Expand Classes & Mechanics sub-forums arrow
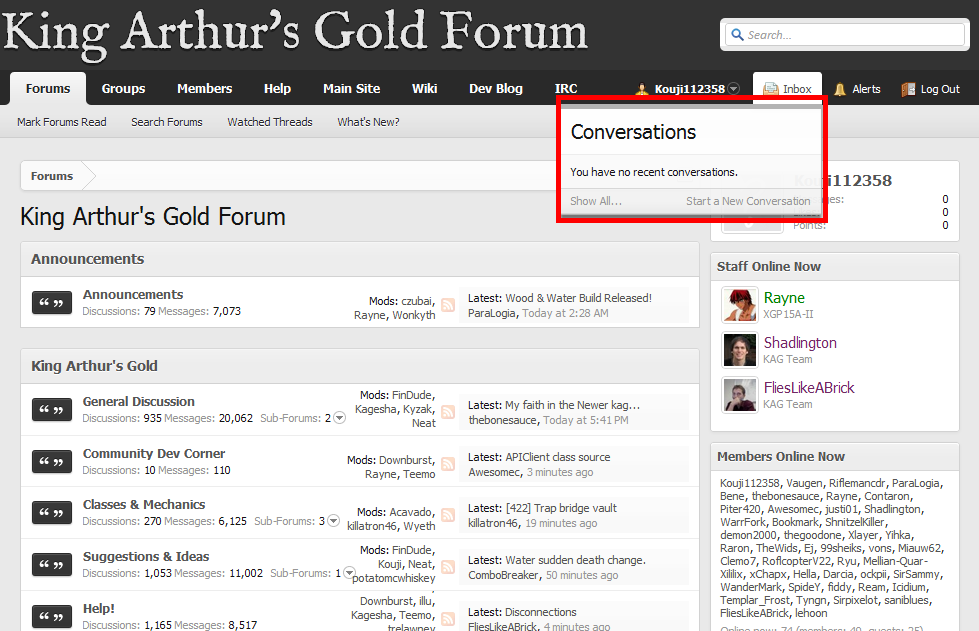Image resolution: width=979 pixels, height=631 pixels. (332, 521)
